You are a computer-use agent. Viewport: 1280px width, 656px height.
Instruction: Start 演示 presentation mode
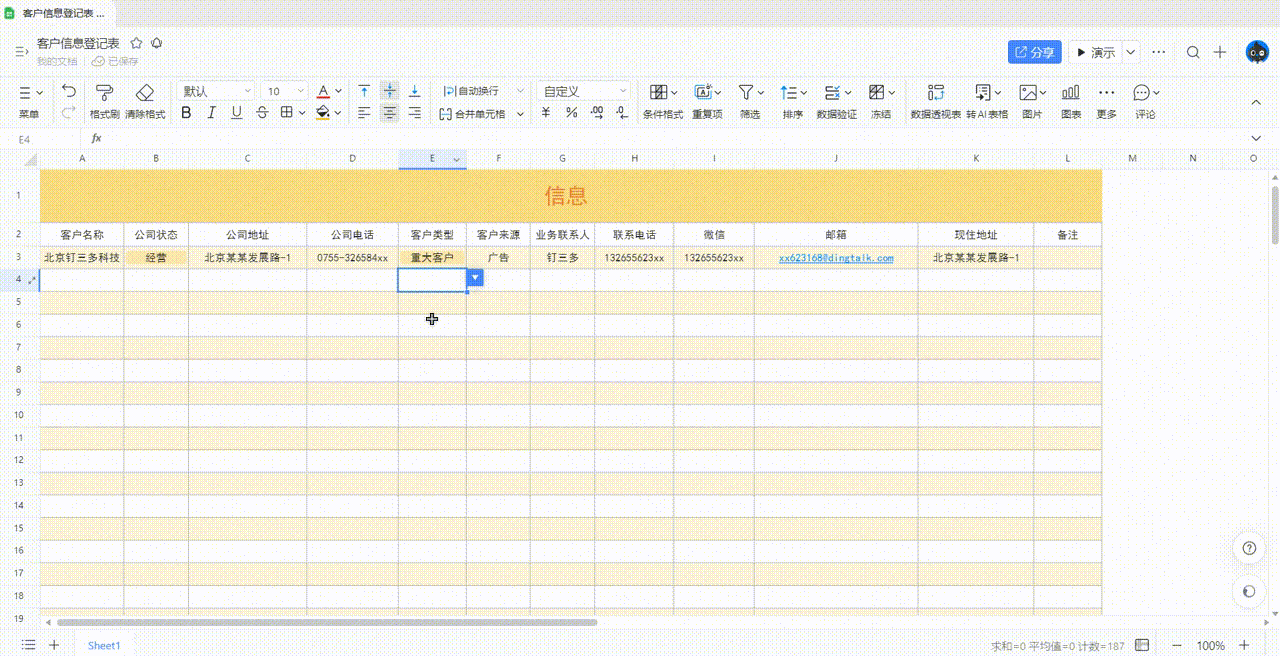coord(1095,52)
